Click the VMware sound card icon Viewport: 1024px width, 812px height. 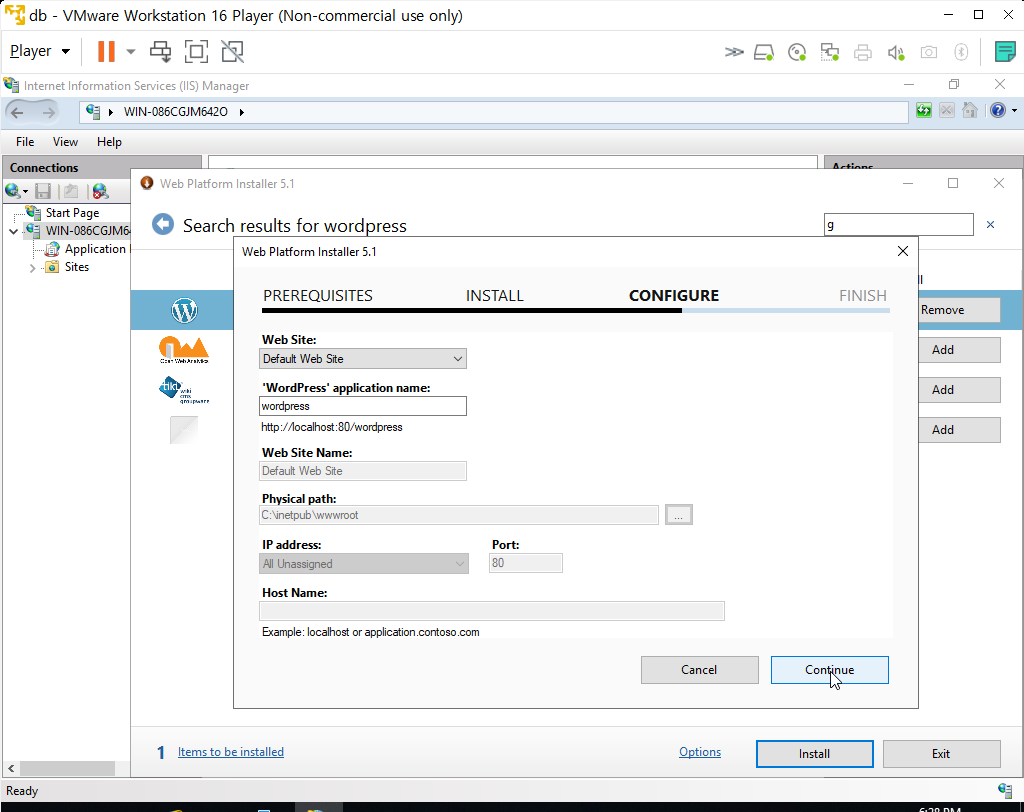896,52
